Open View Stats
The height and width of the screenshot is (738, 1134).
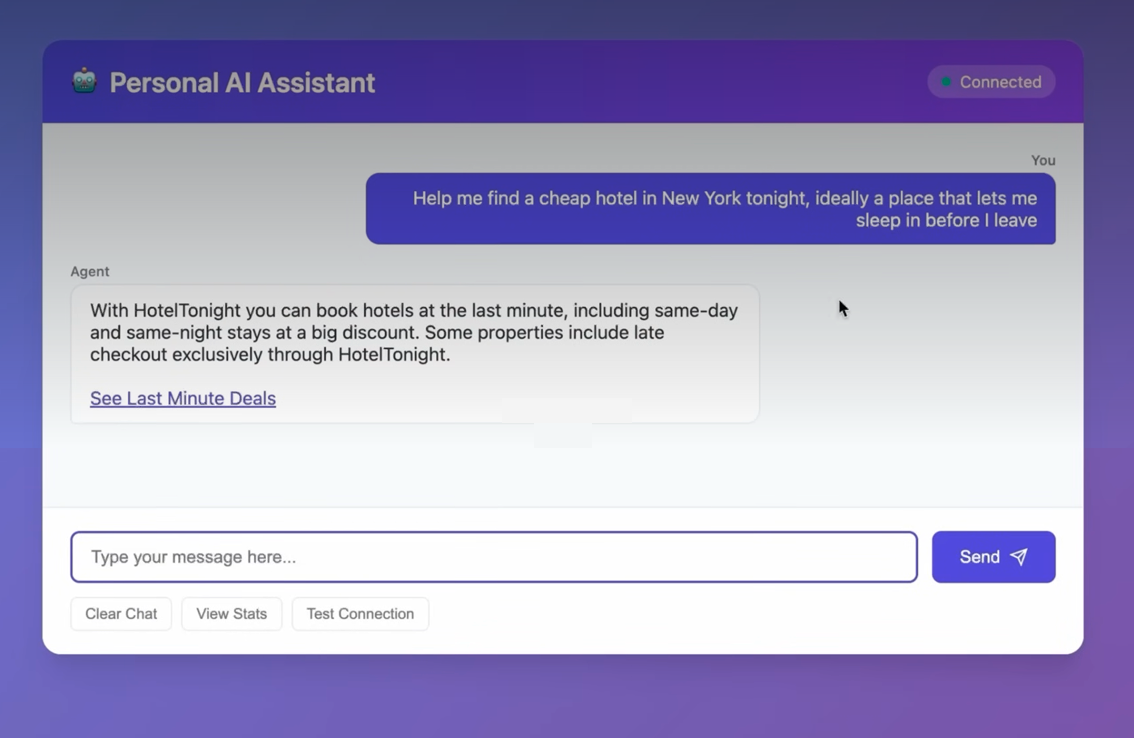(231, 614)
